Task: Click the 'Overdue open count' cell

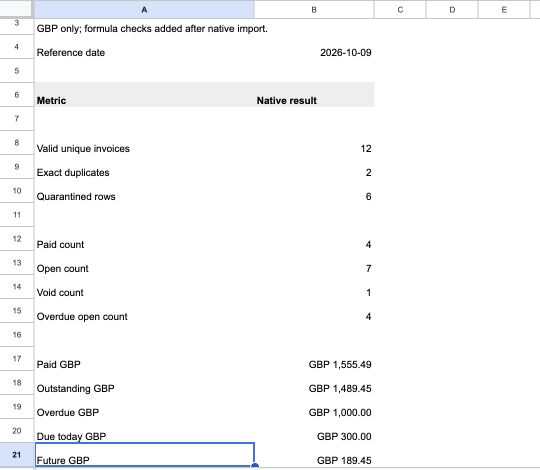Action: click(144, 311)
